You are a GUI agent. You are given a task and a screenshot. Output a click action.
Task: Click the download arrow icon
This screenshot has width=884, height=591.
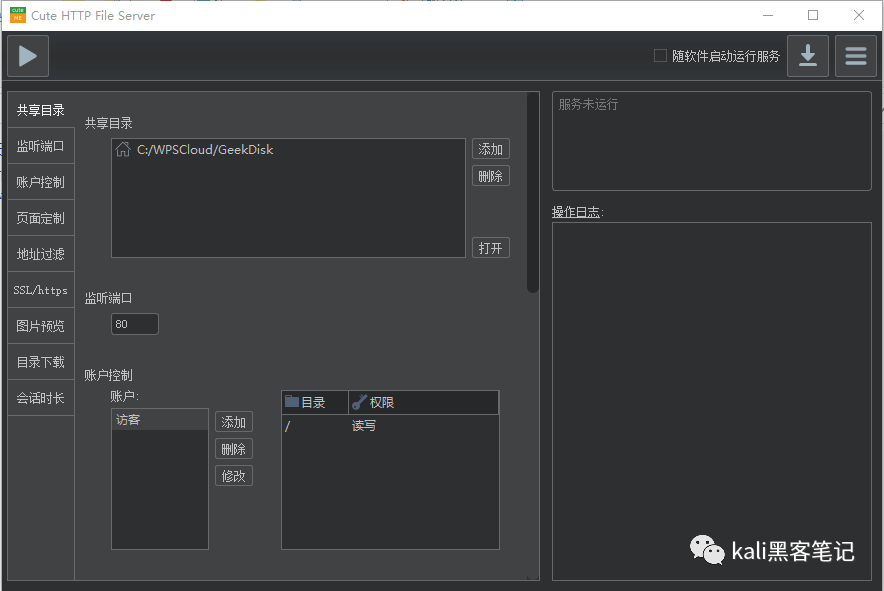tap(807, 56)
